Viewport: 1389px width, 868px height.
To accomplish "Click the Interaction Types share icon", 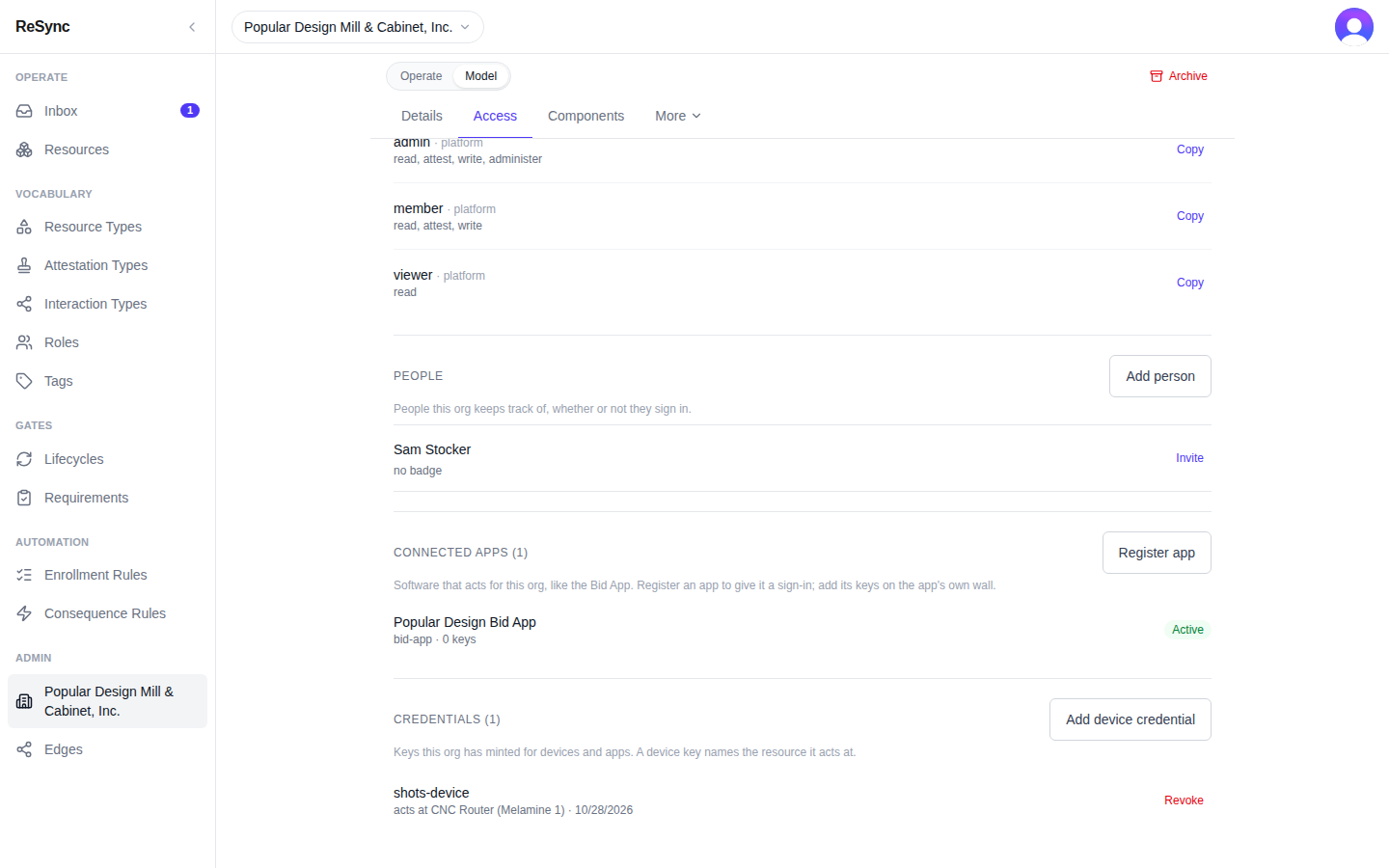I will coord(24,304).
